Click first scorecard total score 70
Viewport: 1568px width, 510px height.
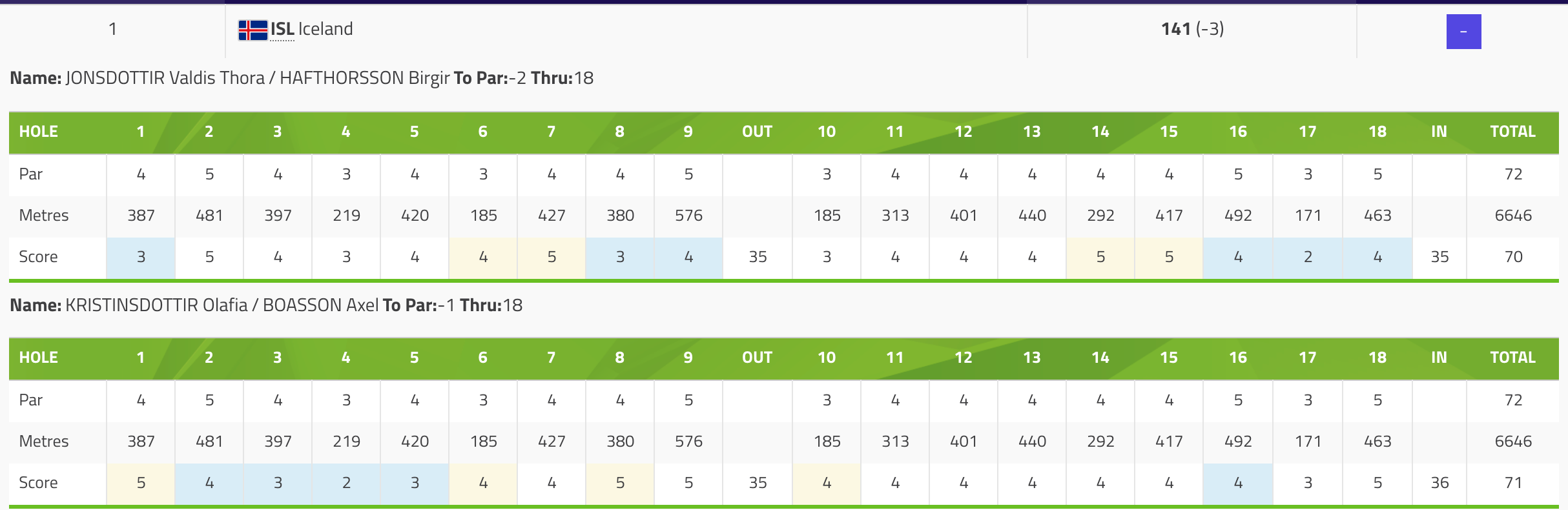(x=1513, y=258)
